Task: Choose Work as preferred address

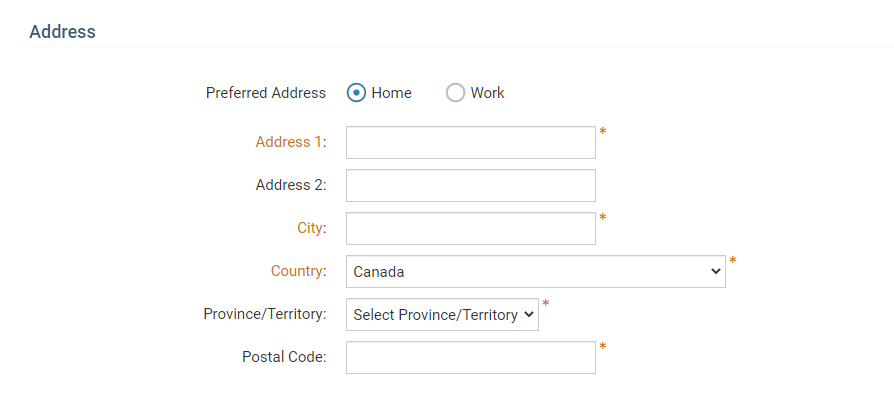Action: point(456,93)
